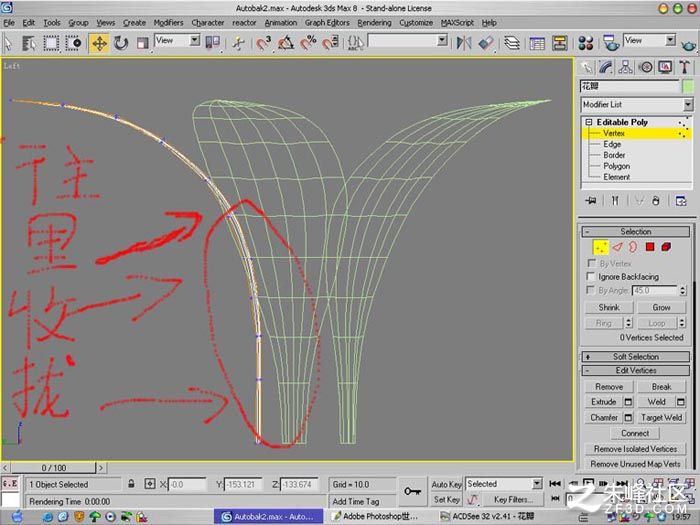700x525 pixels.
Task: Open the Graph Editors menu
Action: (x=327, y=23)
